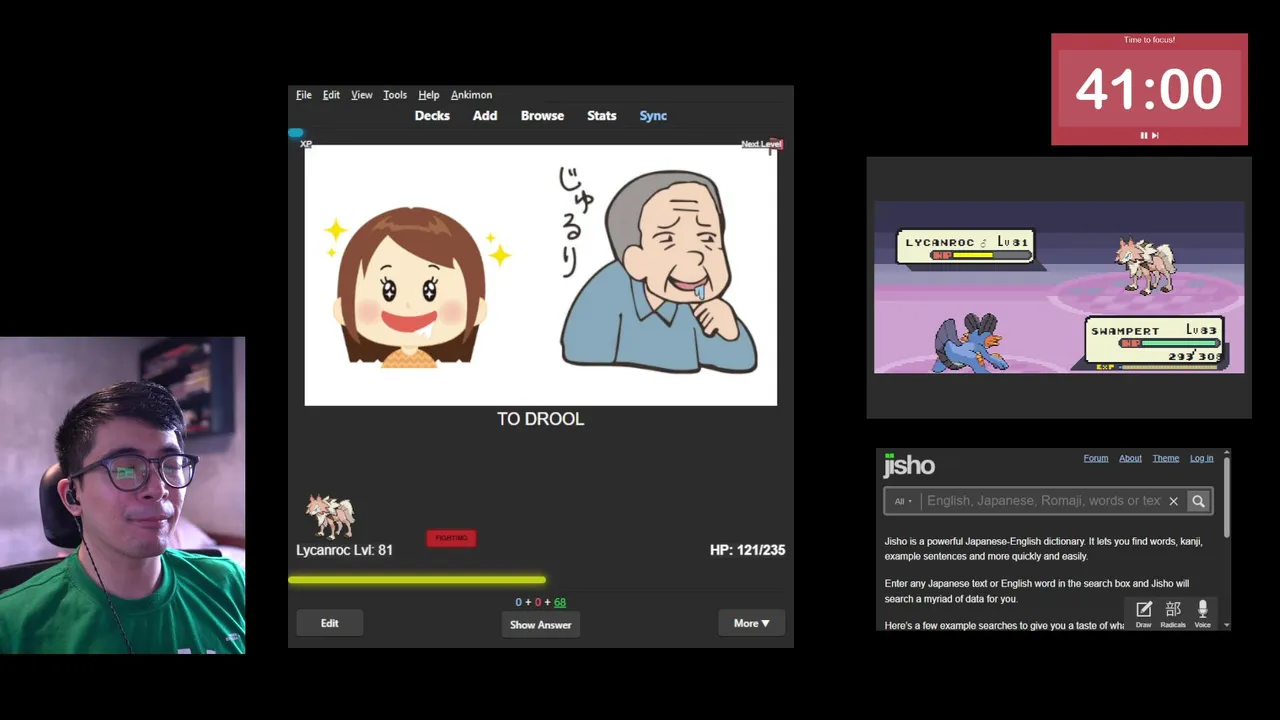This screenshot has height=720, width=1280.
Task: Go to Decks screen
Action: pyautogui.click(x=432, y=116)
